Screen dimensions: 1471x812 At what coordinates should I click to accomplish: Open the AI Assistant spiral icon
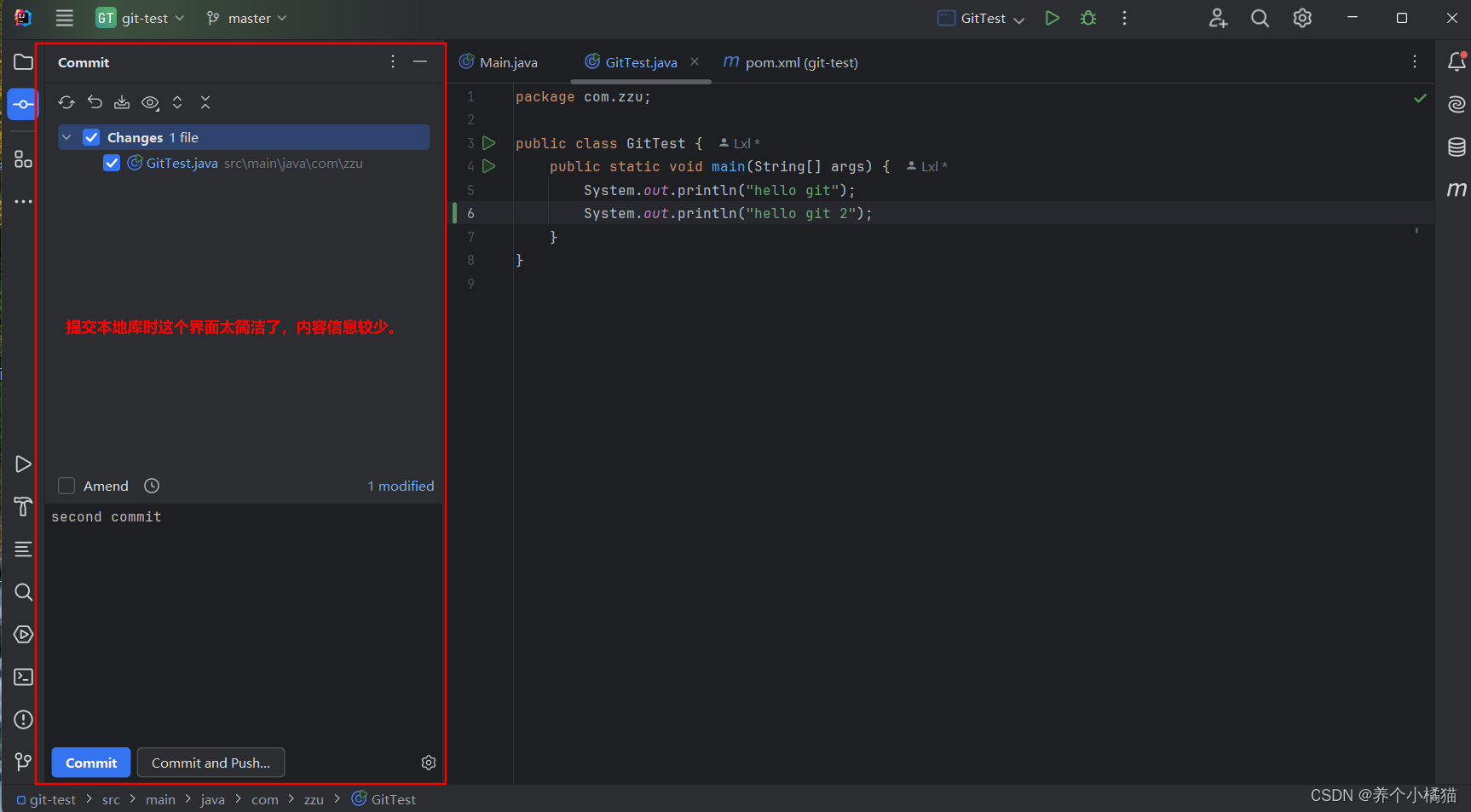click(1457, 104)
